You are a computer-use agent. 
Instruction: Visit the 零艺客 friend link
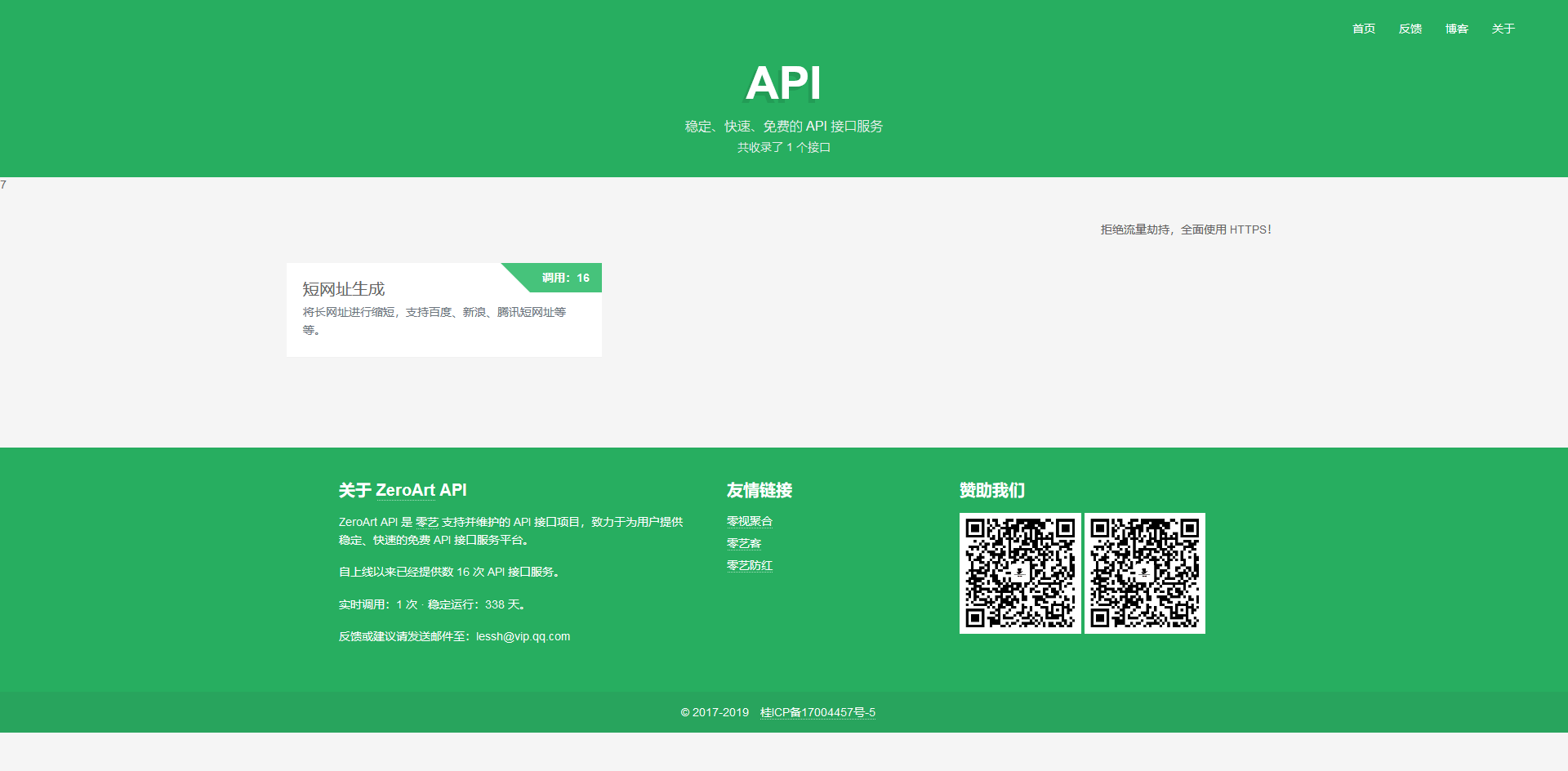(743, 543)
